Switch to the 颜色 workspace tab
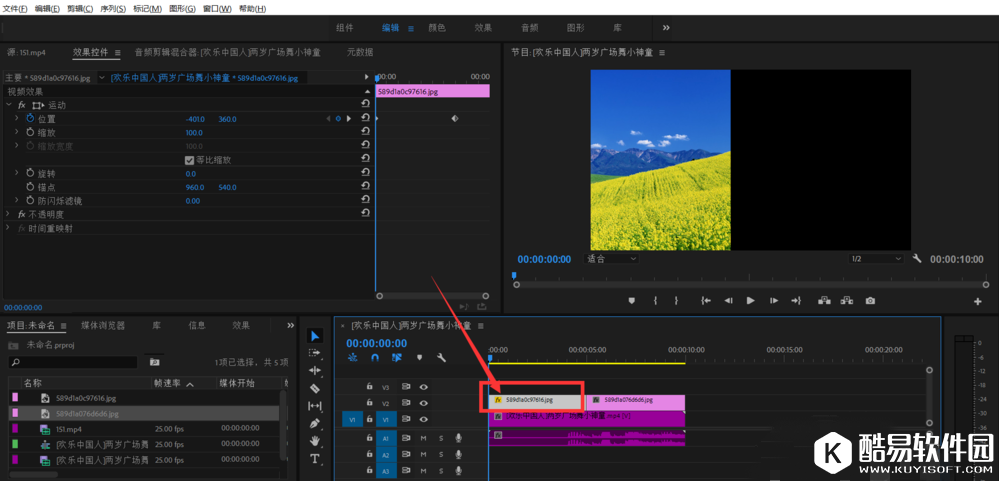This screenshot has width=999, height=481. coord(437,28)
